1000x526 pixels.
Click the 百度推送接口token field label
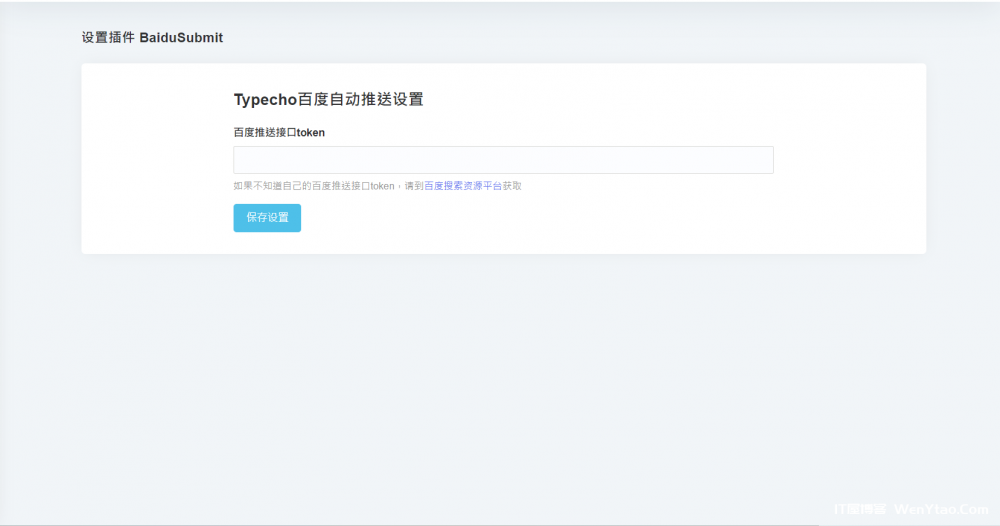tap(279, 133)
